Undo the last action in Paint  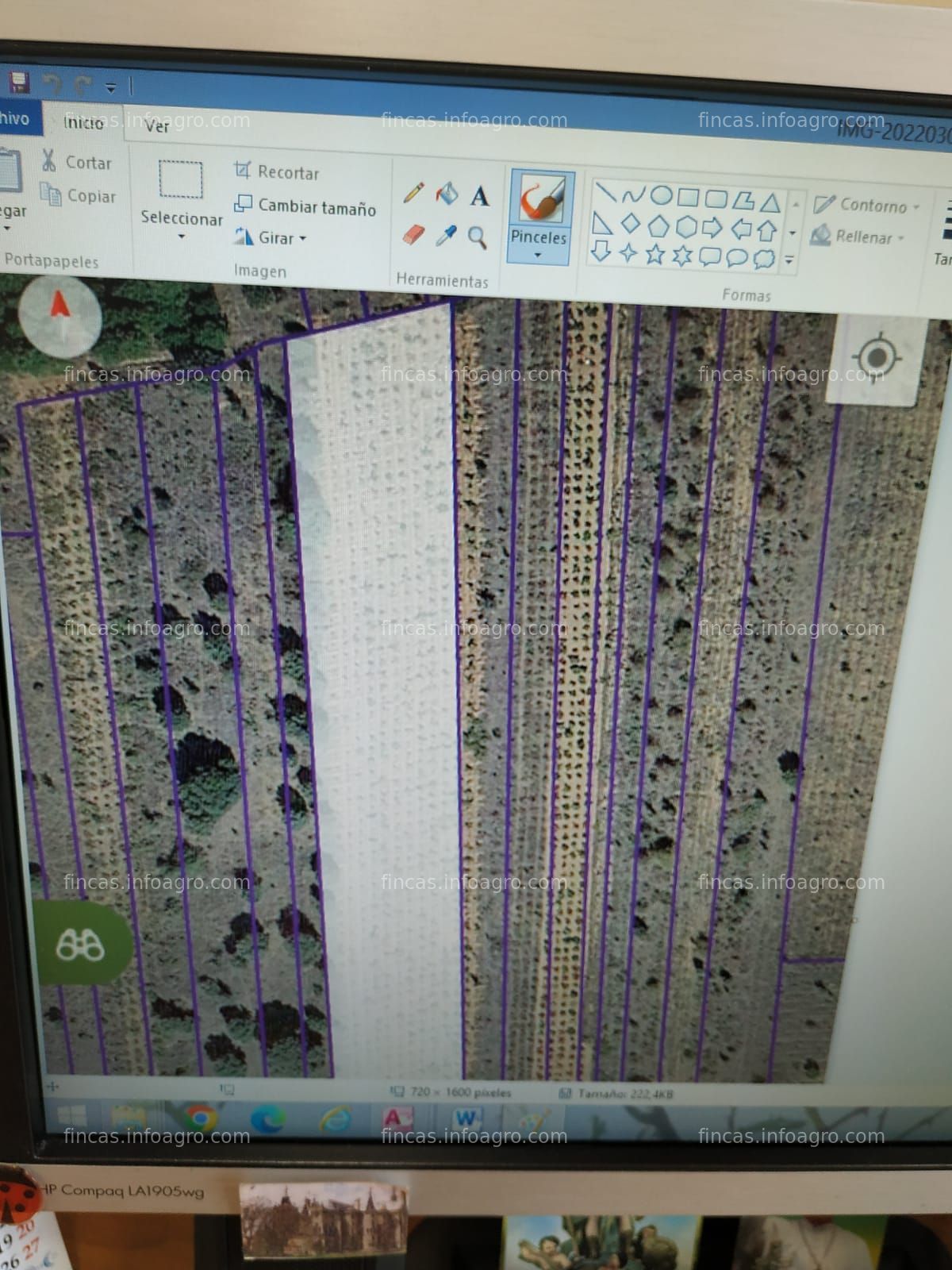tap(52, 83)
